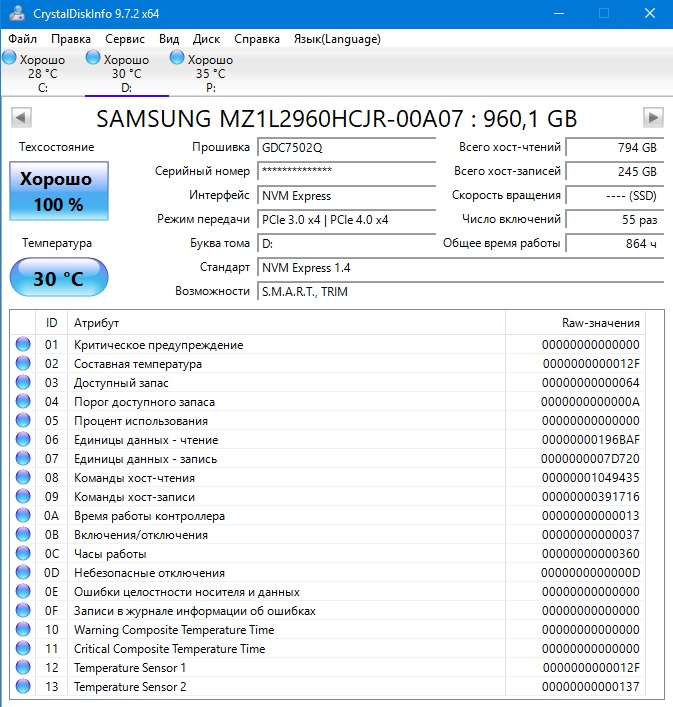Click the standard field NVM Express 1.4
Image resolution: width=673 pixels, height=707 pixels.
pos(461,268)
